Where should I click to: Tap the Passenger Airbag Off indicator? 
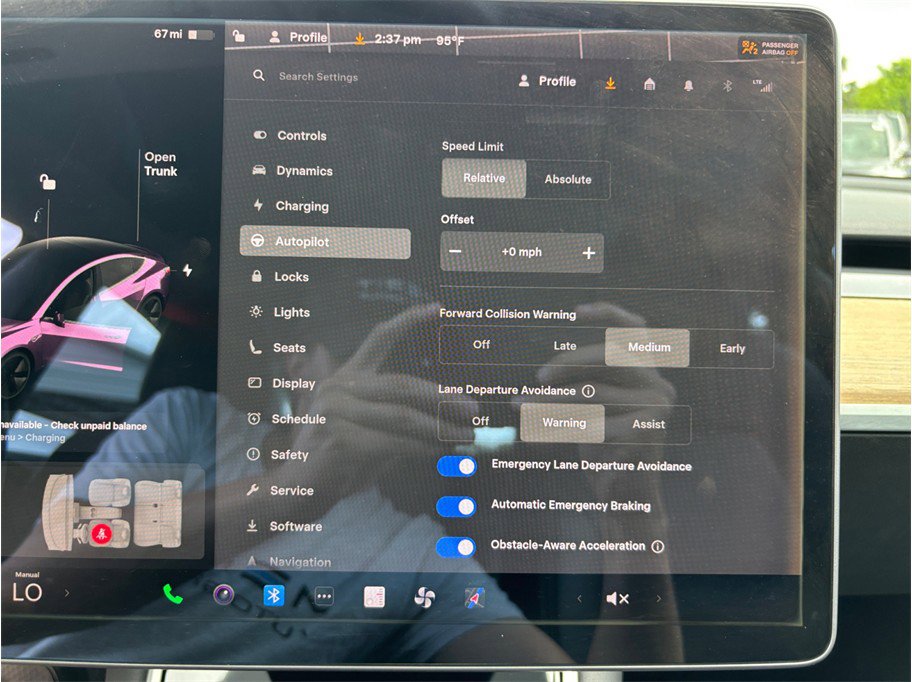click(771, 48)
